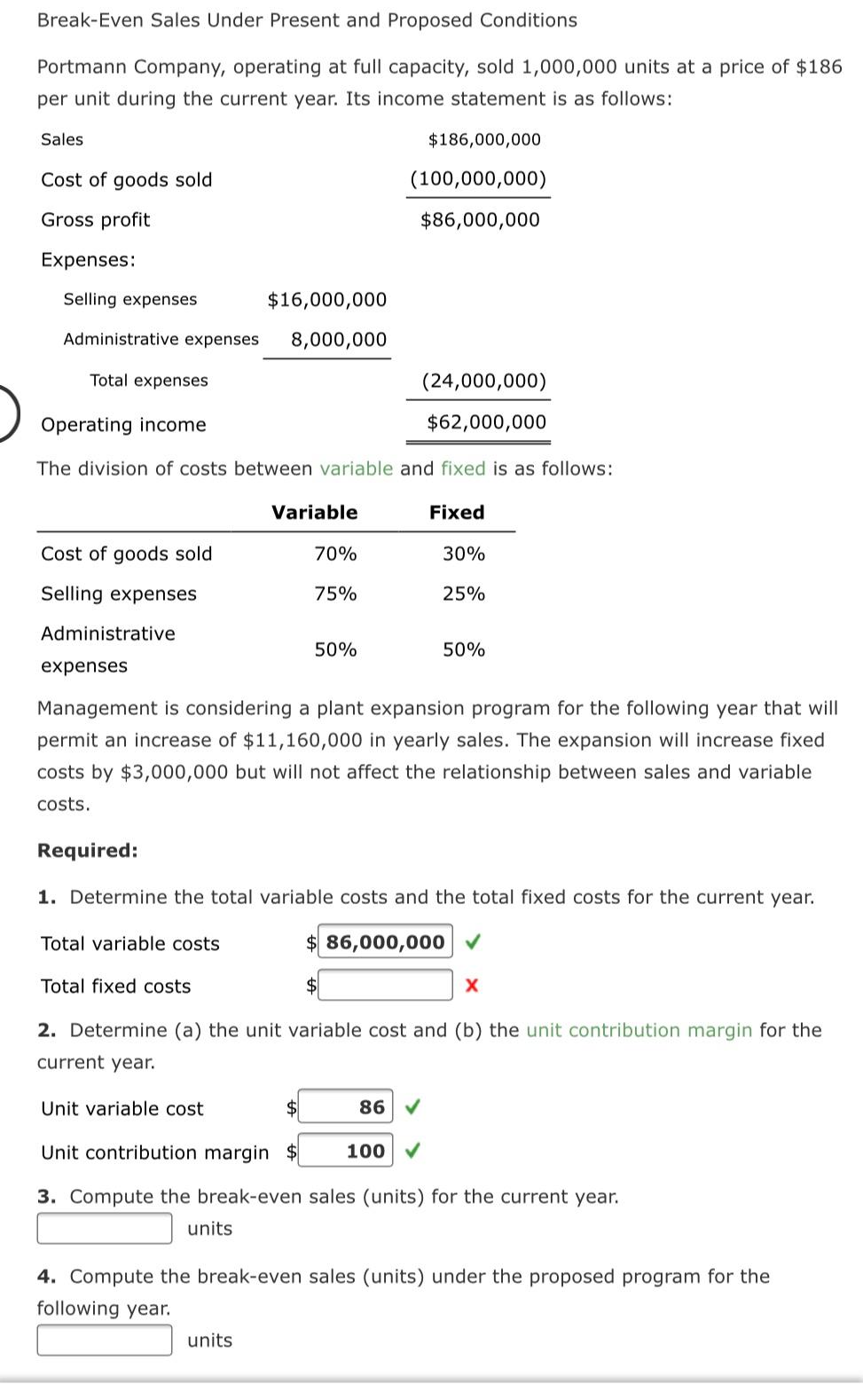Open the glossary link for variable
Screen dimensions: 863x1400
(x=357, y=468)
